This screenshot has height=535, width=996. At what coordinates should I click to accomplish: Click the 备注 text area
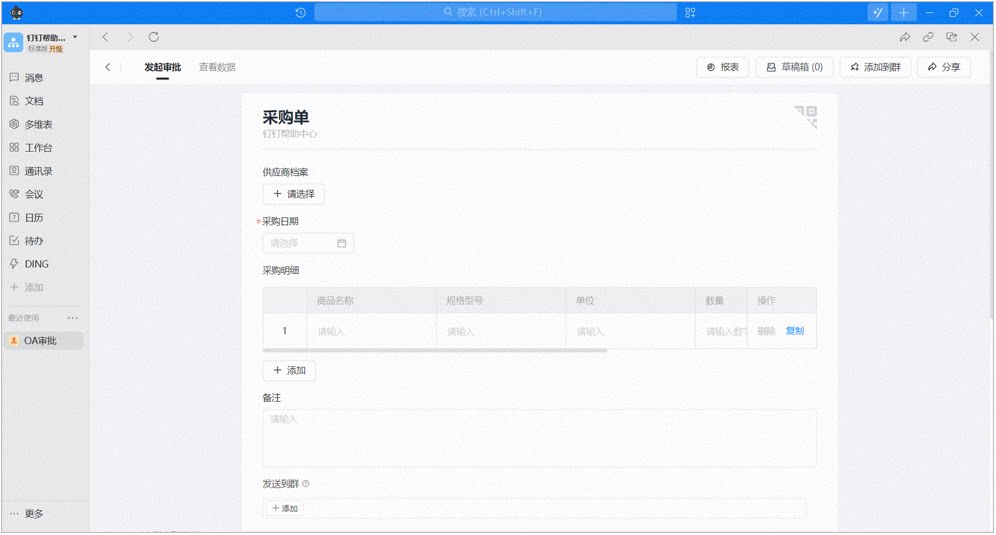[539, 438]
